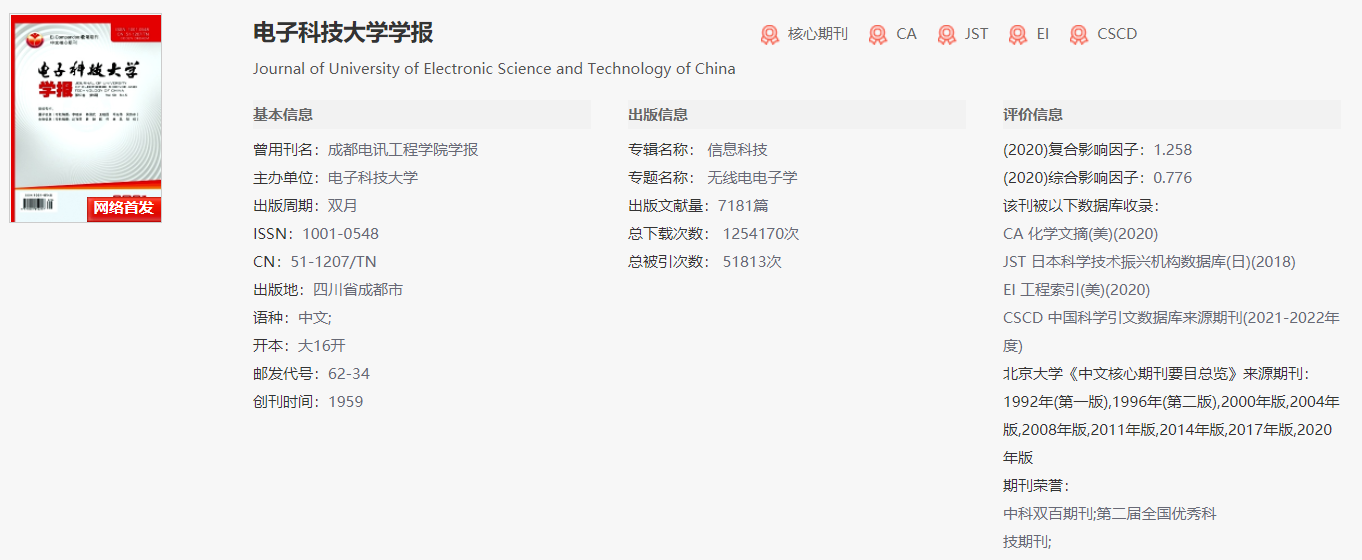Click comprehensive impact factor 0.776 line
This screenshot has height=560, width=1362.
pos(1097,178)
